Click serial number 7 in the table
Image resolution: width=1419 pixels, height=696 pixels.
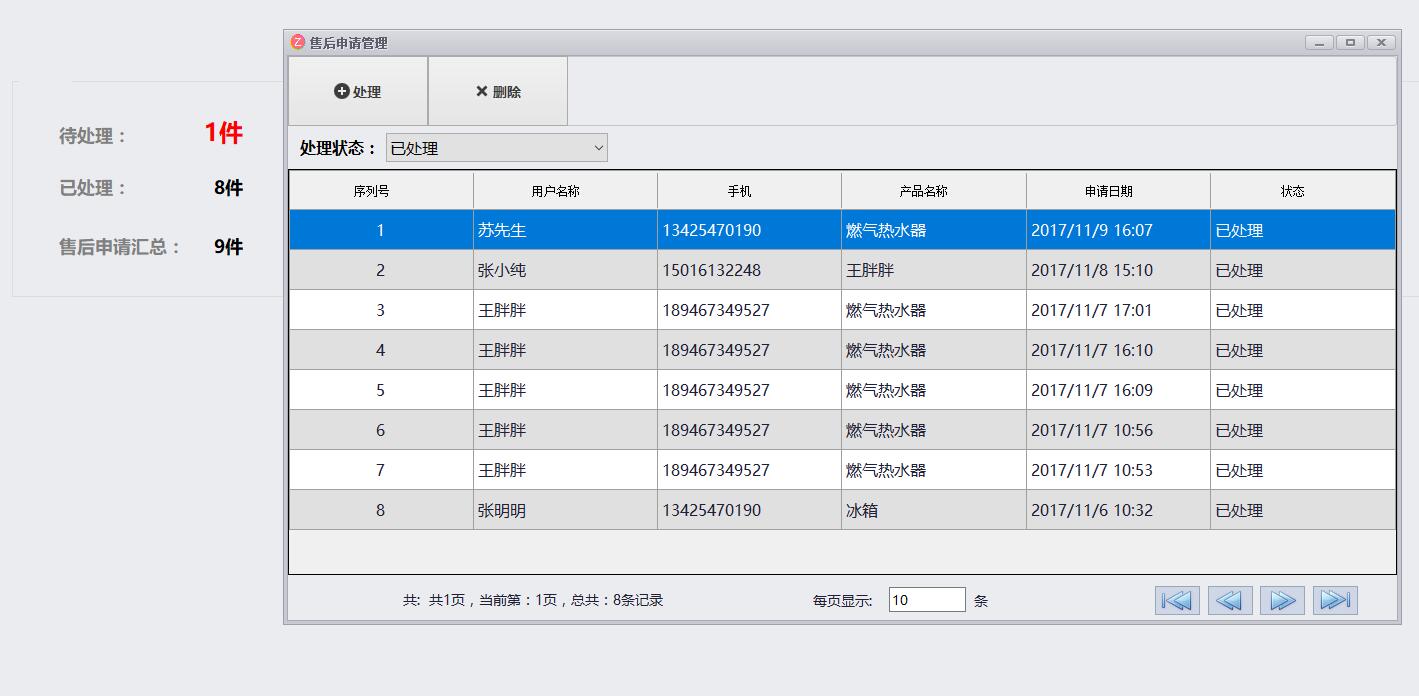point(380,470)
